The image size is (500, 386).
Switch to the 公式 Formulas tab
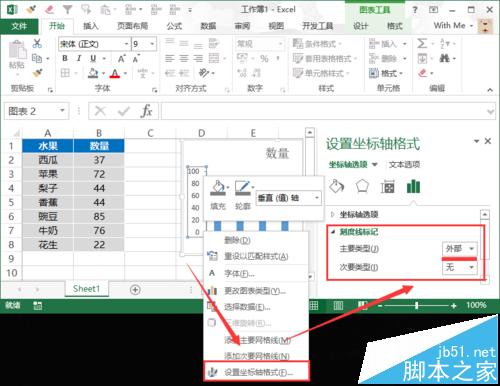(174, 26)
